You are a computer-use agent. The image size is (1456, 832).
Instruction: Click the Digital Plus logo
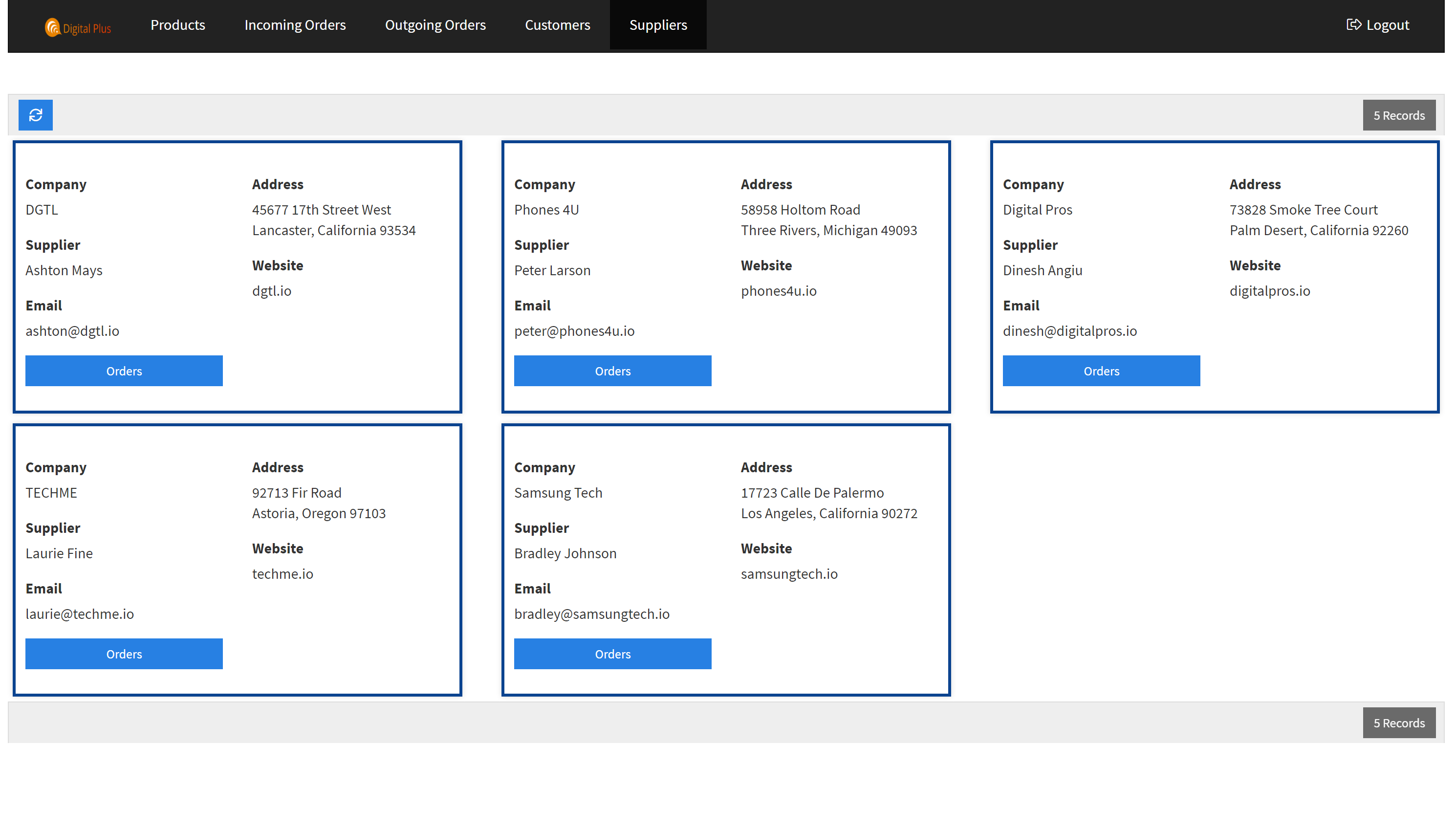[78, 27]
